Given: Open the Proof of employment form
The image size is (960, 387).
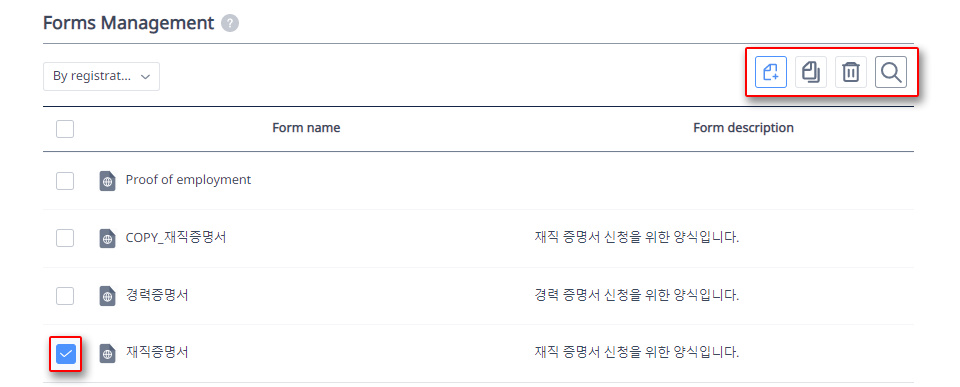Looking at the screenshot, I should tap(188, 180).
